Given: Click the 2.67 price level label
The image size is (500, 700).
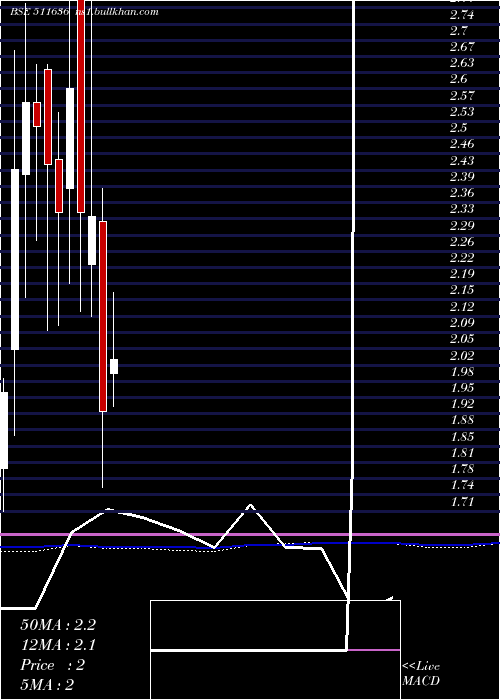Looking at the screenshot, I should pos(462,47).
